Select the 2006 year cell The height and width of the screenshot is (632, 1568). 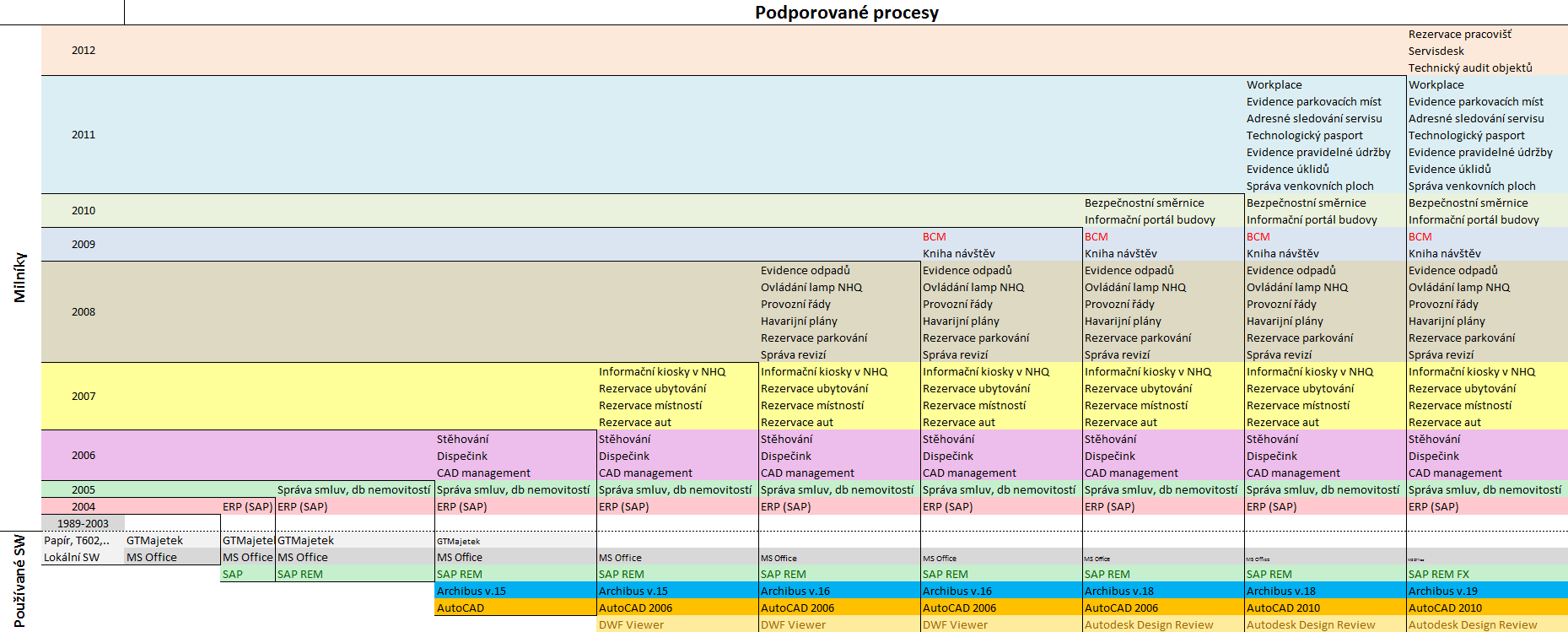tap(84, 456)
